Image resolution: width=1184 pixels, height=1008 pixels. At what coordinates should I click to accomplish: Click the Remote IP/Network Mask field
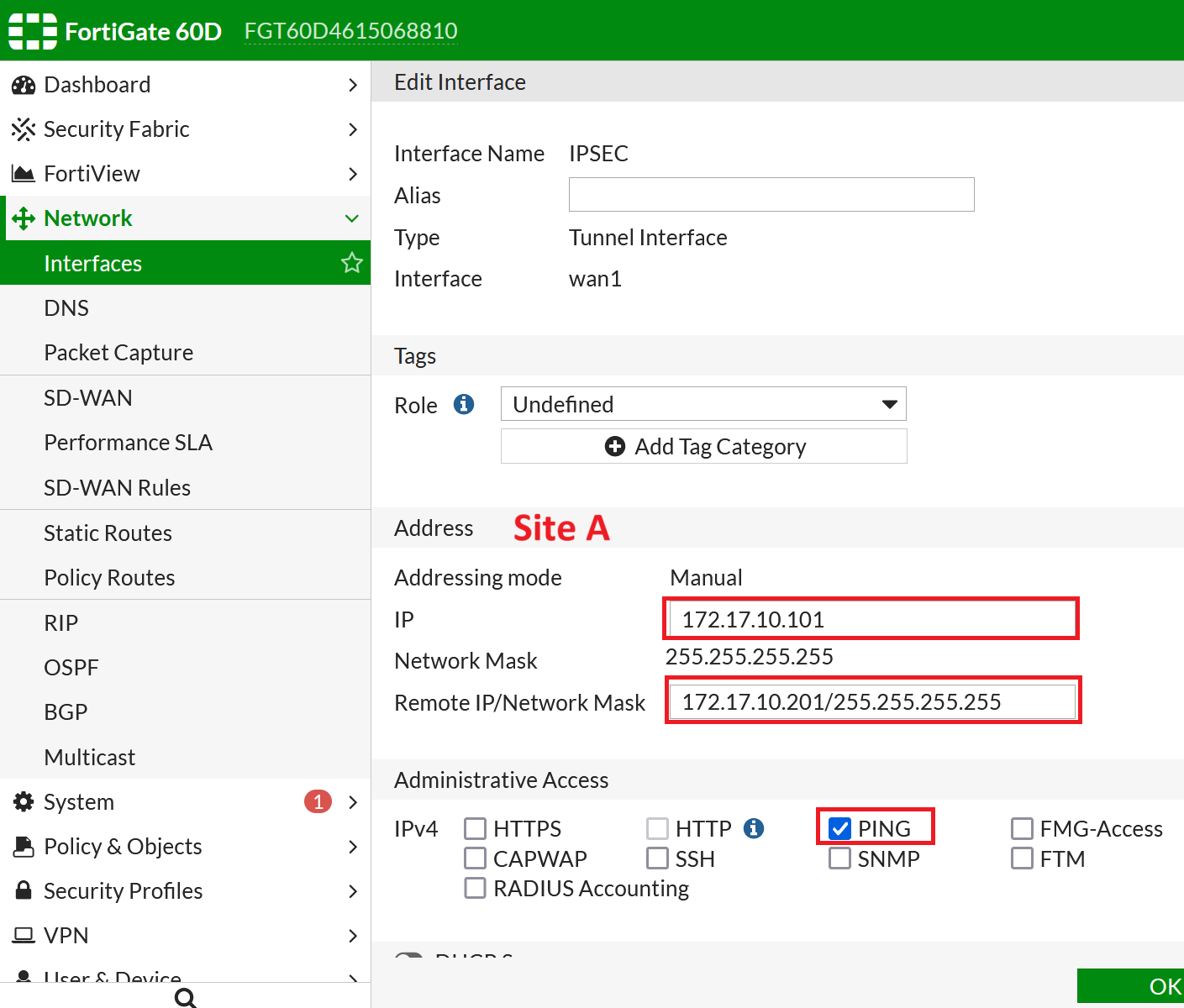point(872,701)
